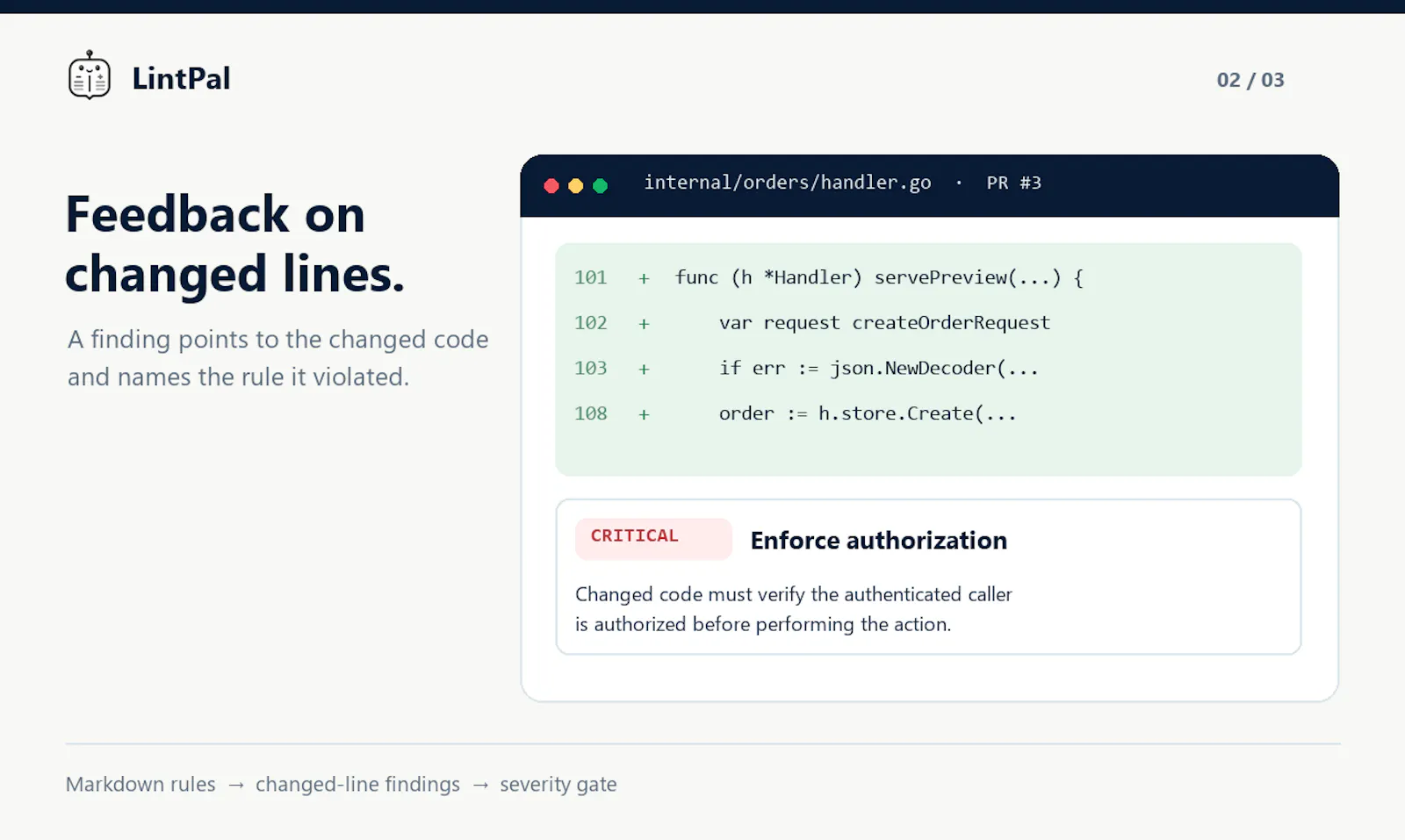Click the yellow window dot
The image size is (1405, 840).
[x=576, y=185]
